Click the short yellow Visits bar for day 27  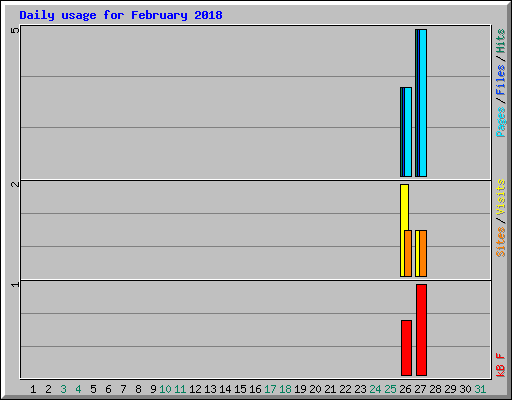(x=417, y=253)
